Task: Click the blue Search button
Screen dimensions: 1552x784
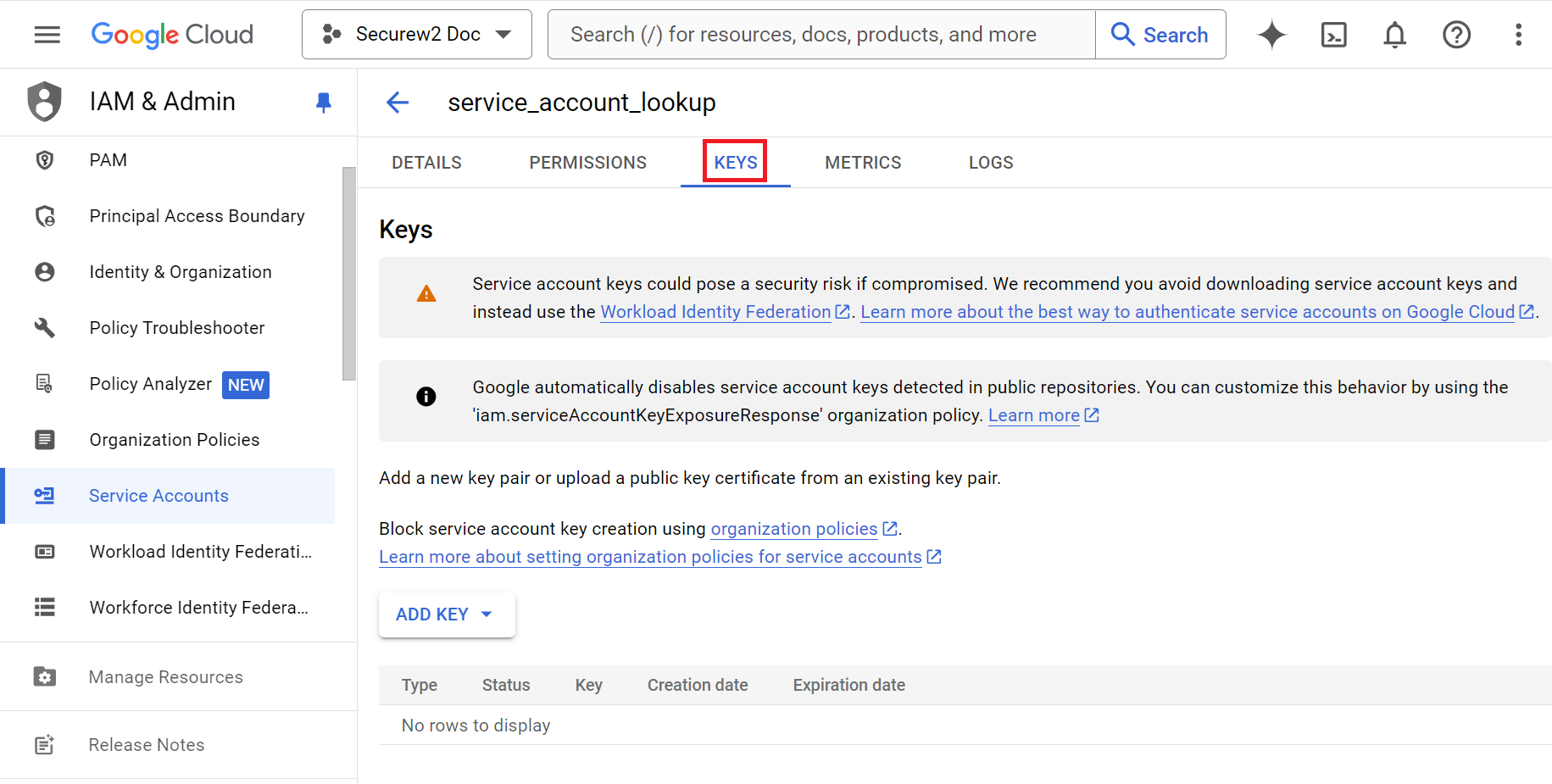Action: click(x=1160, y=35)
